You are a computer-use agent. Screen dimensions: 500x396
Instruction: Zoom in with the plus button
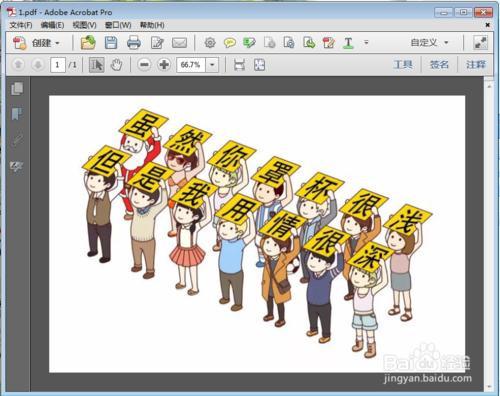coord(164,64)
